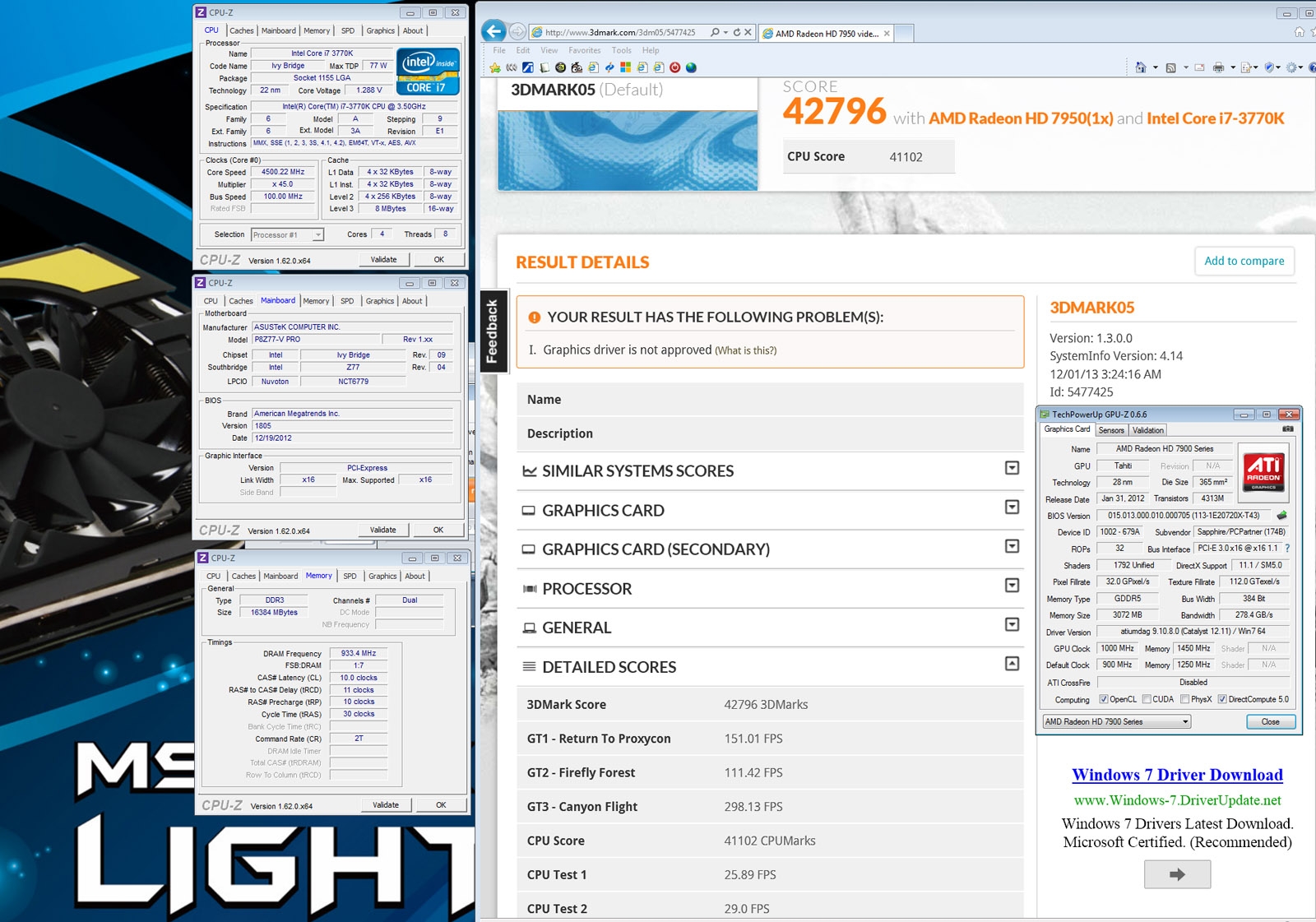Screen dimensions: 1316x922
Task: Open the Help menu in browser
Action: point(651,50)
